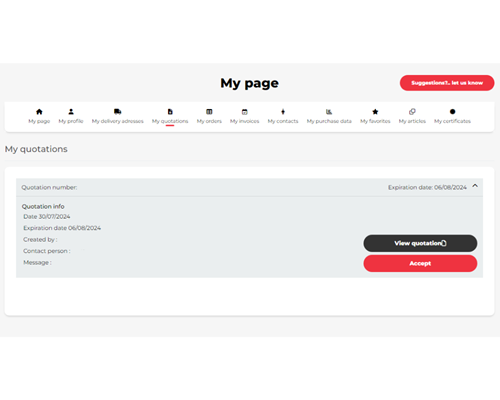Click the home icon above My page
500x400 pixels.
(x=39, y=112)
